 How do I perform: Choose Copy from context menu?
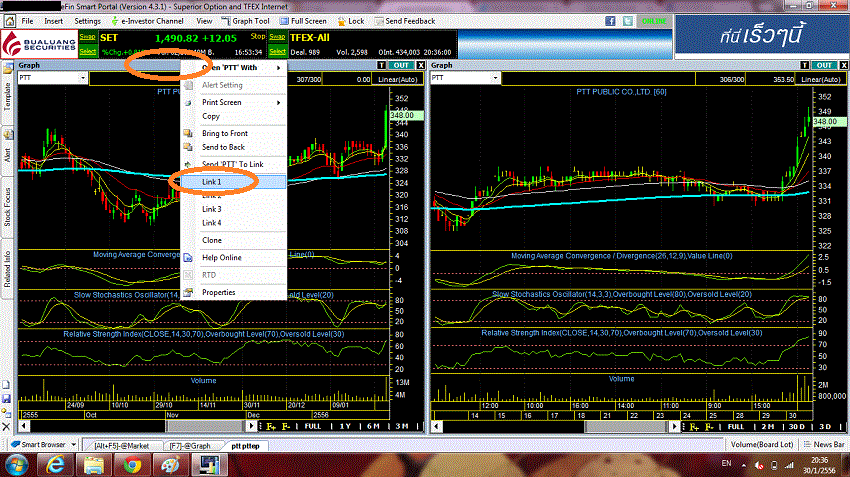[x=234, y=116]
